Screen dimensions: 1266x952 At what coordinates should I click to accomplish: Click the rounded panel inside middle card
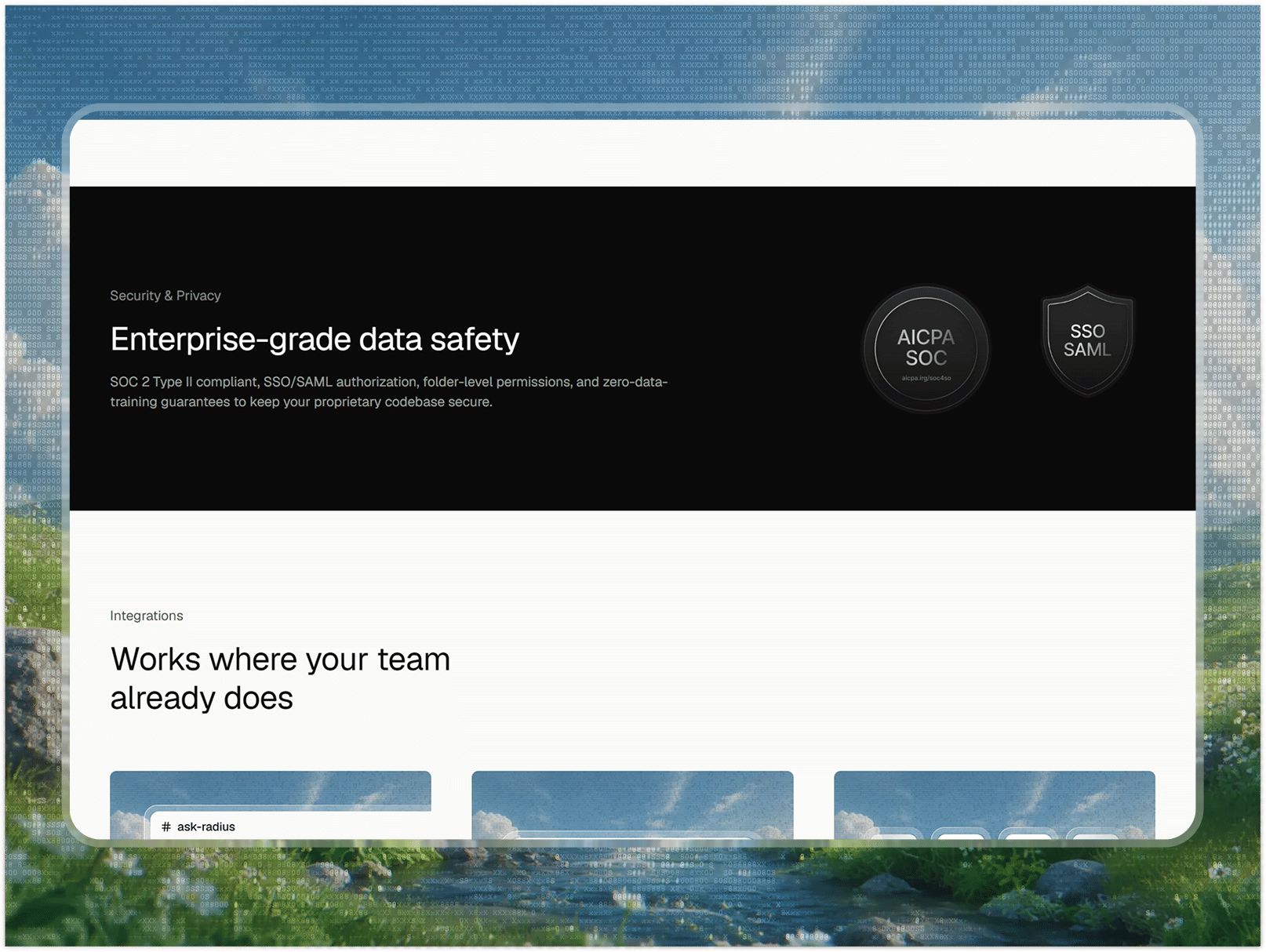pyautogui.click(x=632, y=834)
